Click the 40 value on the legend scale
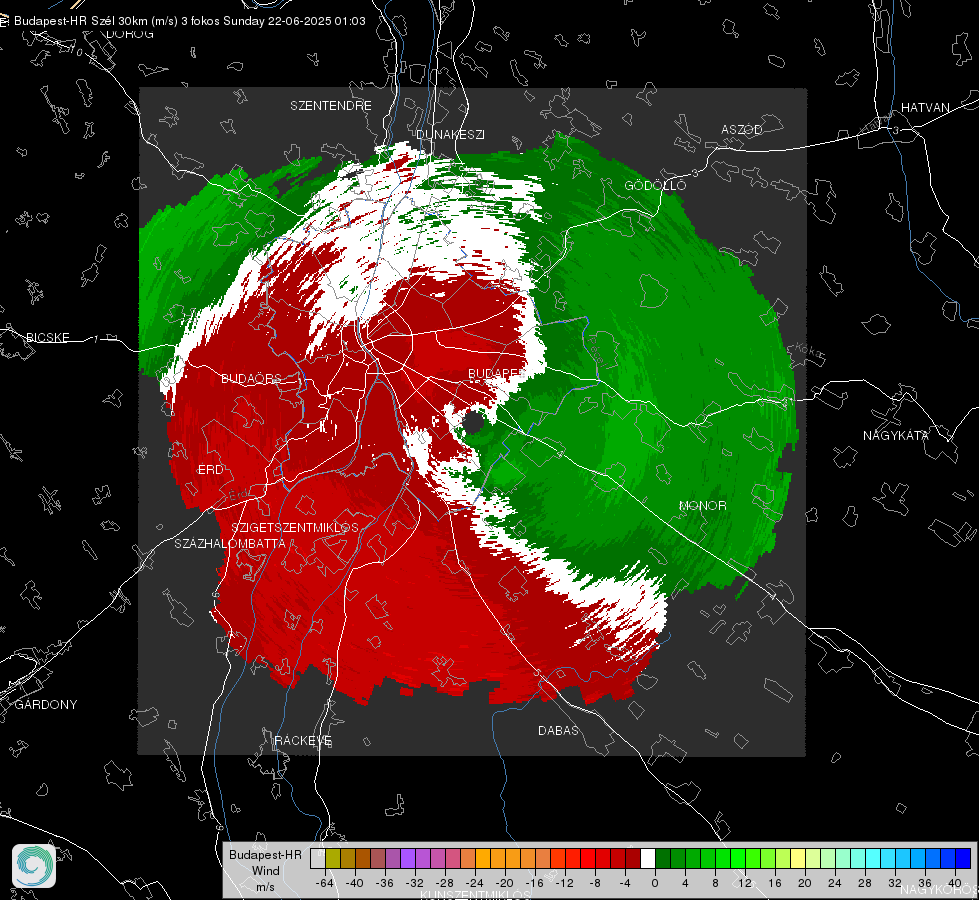The height and width of the screenshot is (900, 979). (x=954, y=883)
